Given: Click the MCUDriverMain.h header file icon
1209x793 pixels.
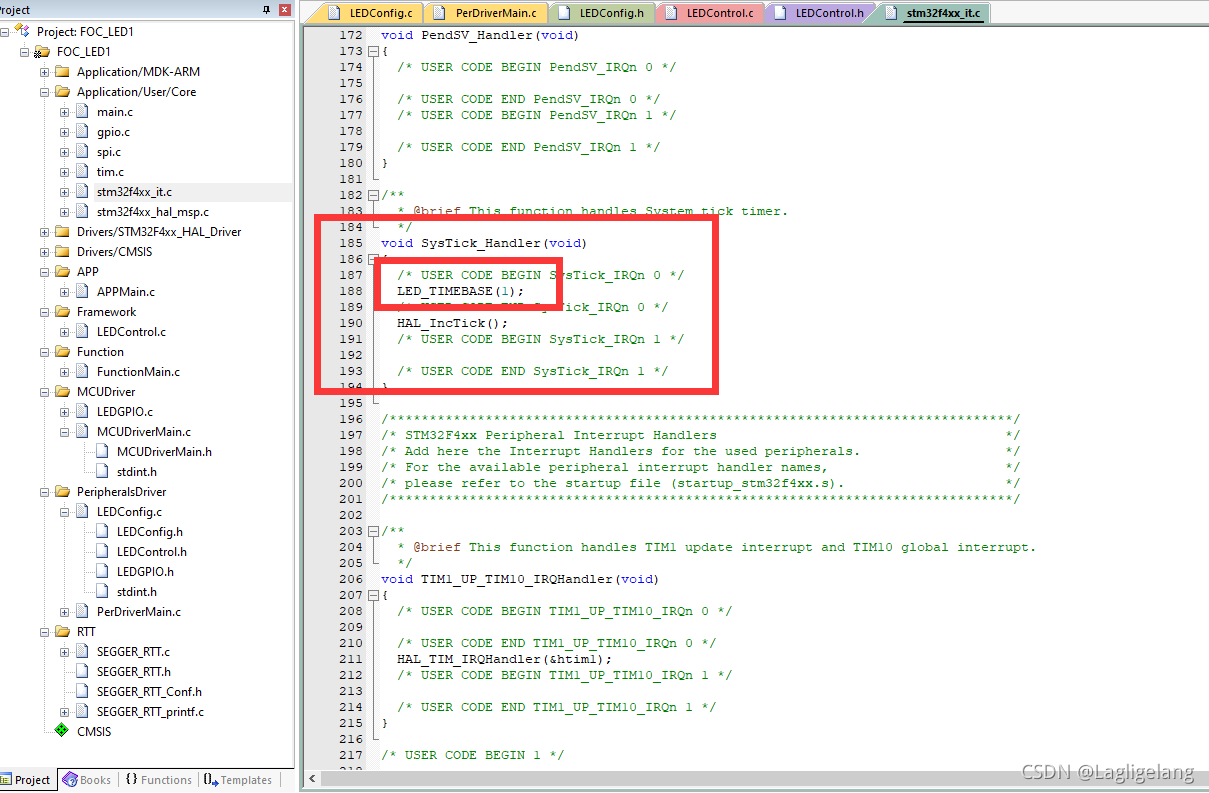Looking at the screenshot, I should pos(102,451).
